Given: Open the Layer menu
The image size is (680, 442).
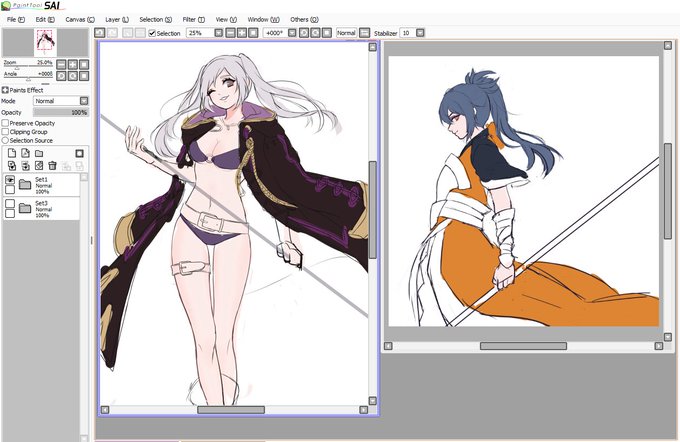Looking at the screenshot, I should (117, 20).
